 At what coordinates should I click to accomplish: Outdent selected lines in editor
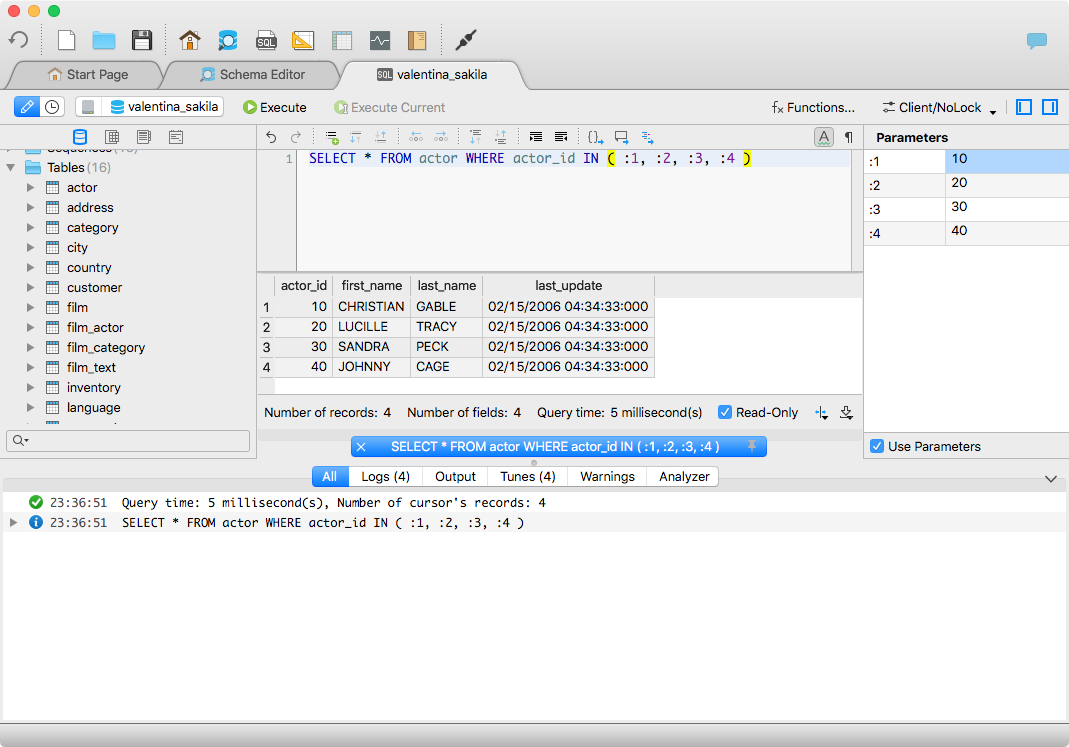[x=561, y=137]
